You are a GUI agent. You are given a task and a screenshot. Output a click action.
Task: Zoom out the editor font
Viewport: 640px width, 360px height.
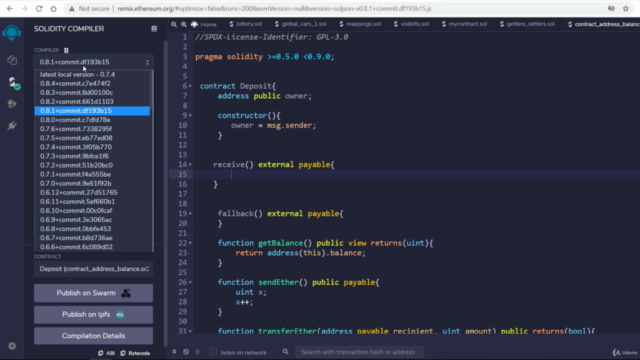coord(174,24)
